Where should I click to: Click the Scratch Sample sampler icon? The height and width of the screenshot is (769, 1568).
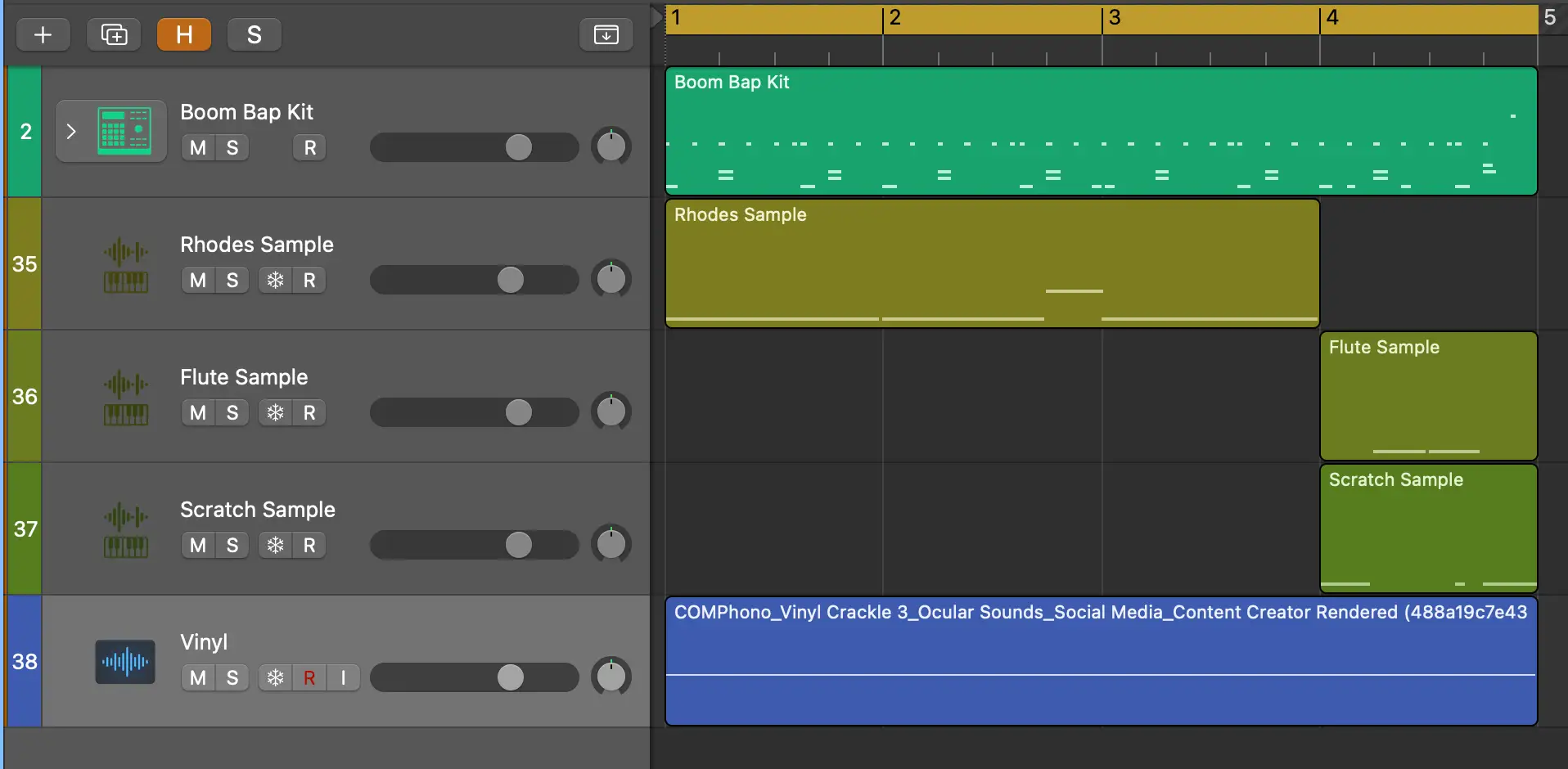(125, 530)
